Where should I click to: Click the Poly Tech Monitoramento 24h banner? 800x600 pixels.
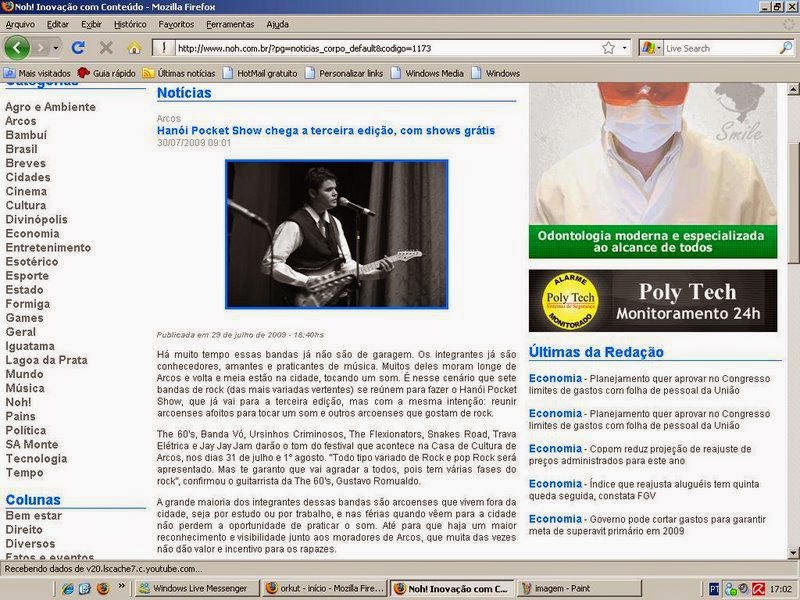653,301
